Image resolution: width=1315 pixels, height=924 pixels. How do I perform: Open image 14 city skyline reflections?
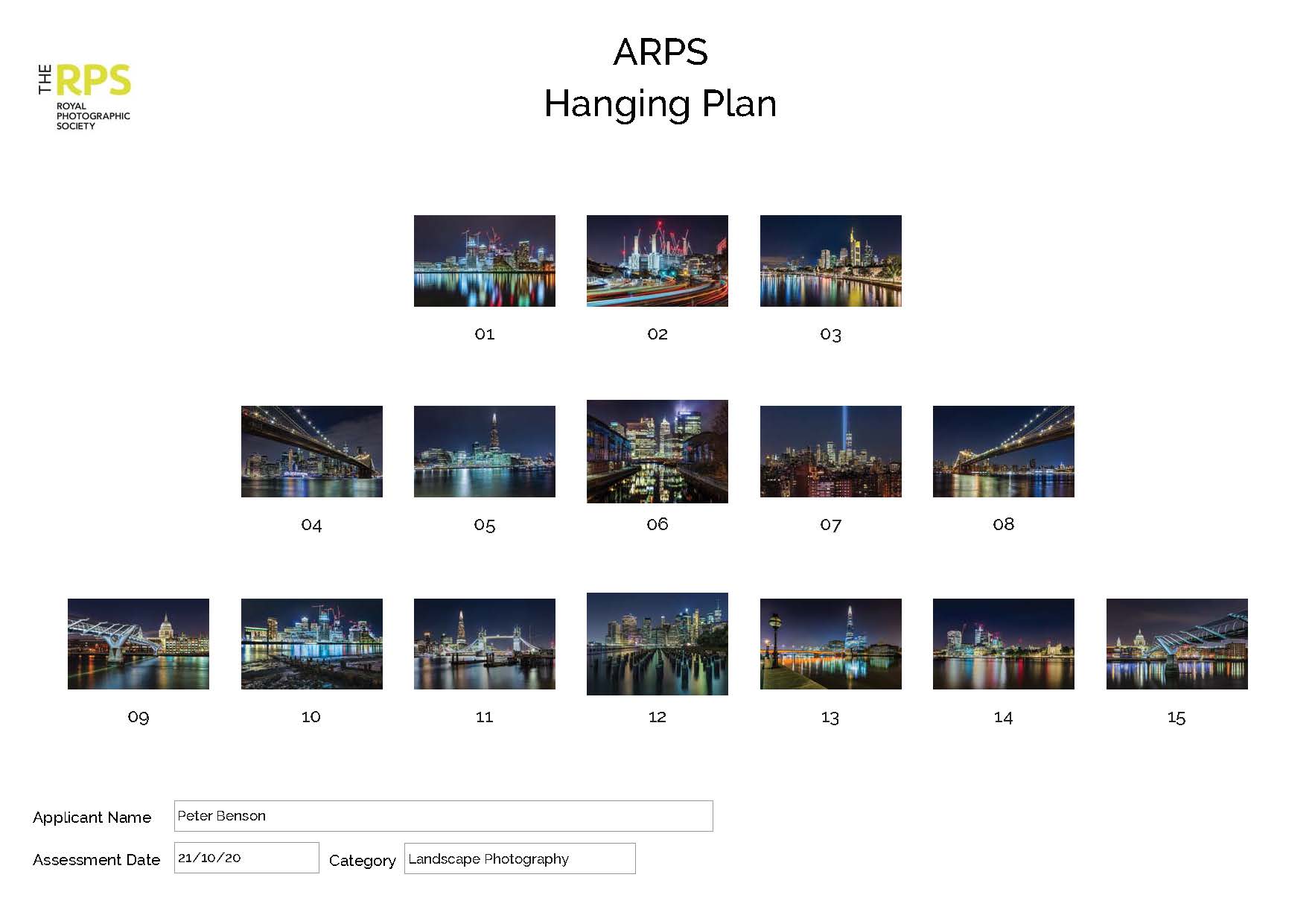pyautogui.click(x=1003, y=643)
